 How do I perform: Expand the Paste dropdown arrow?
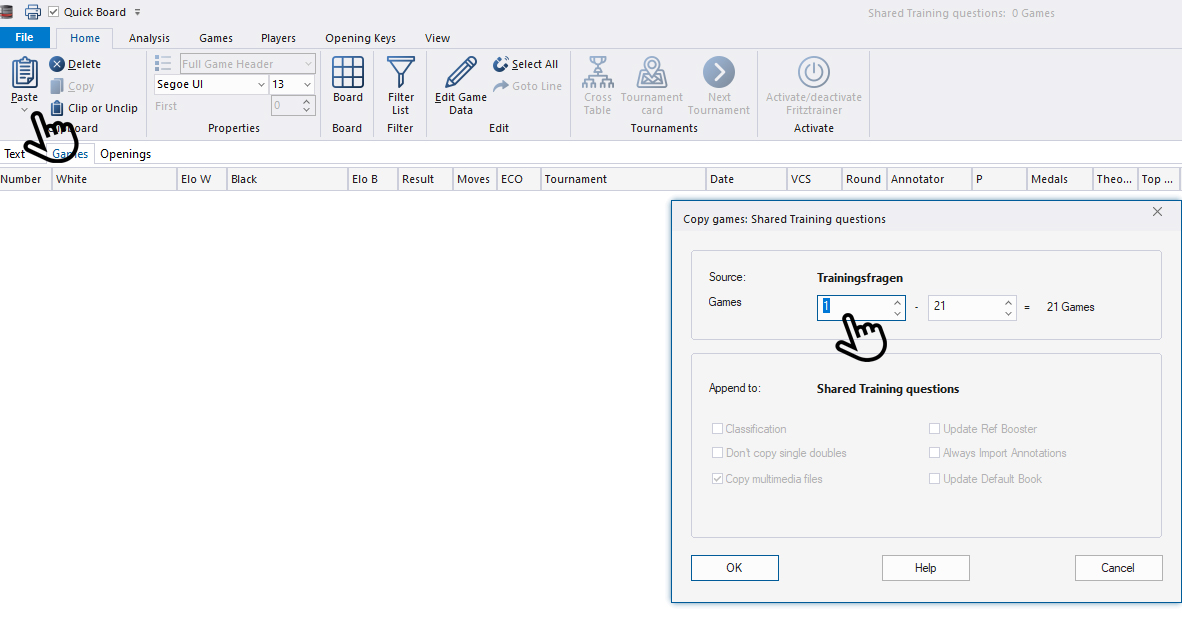(24, 110)
